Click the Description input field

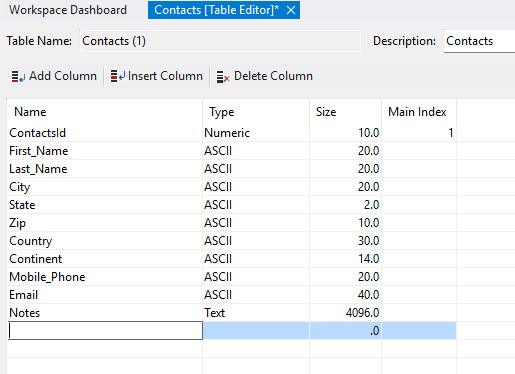479,41
